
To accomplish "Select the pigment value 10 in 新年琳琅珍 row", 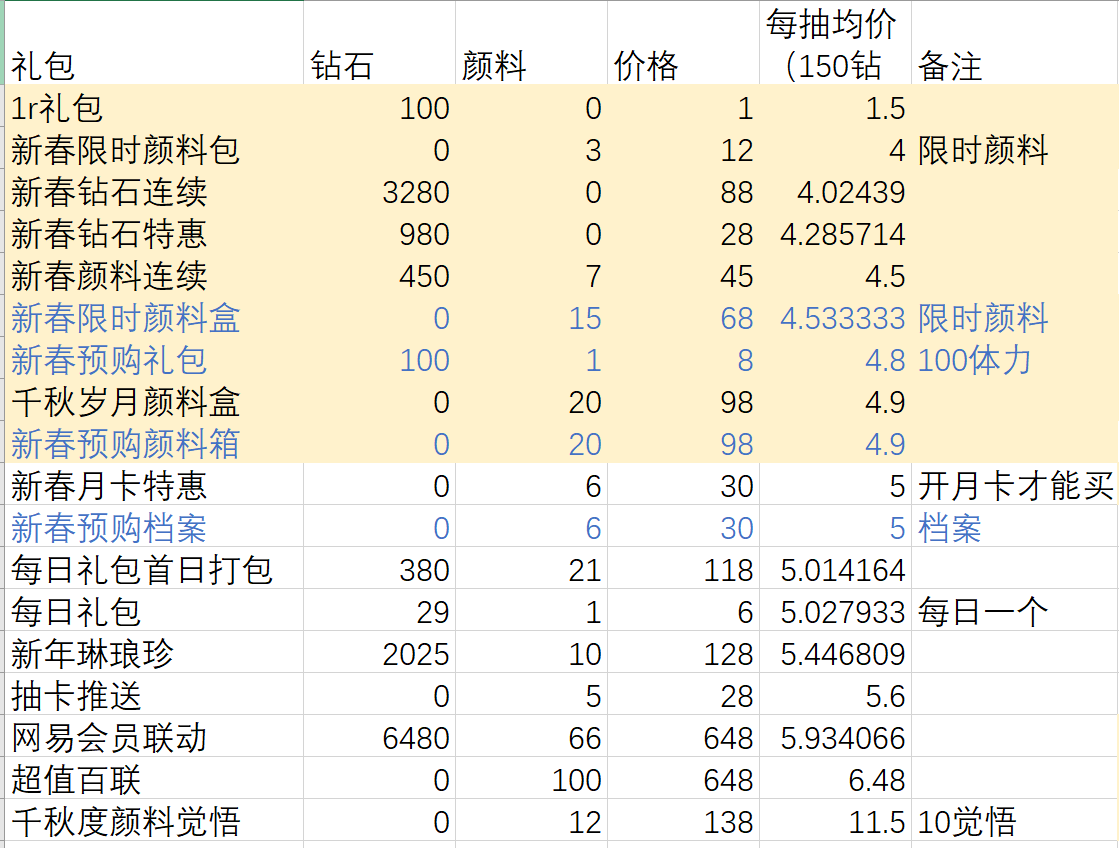I will [x=584, y=655].
